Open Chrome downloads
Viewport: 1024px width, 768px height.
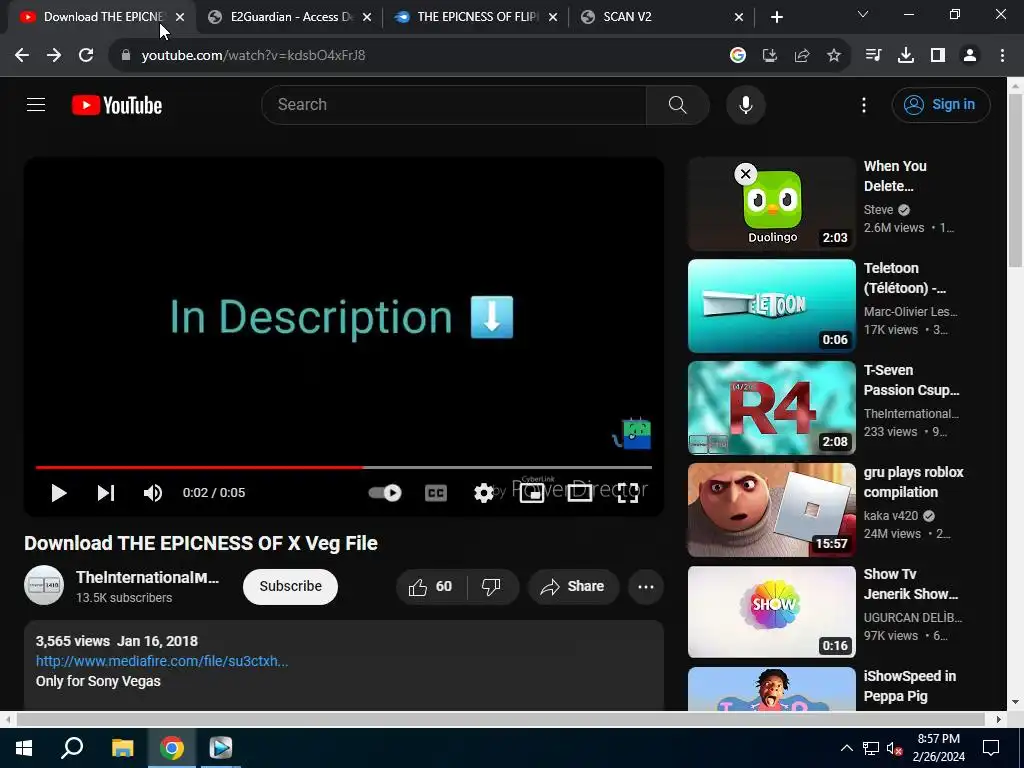tap(906, 56)
